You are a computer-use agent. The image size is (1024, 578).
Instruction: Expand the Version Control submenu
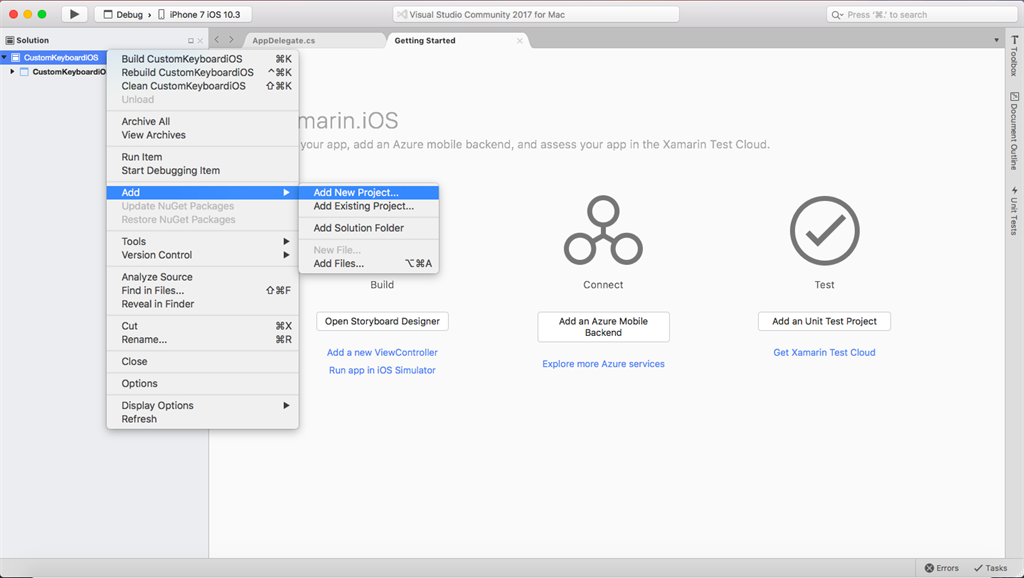click(x=202, y=255)
